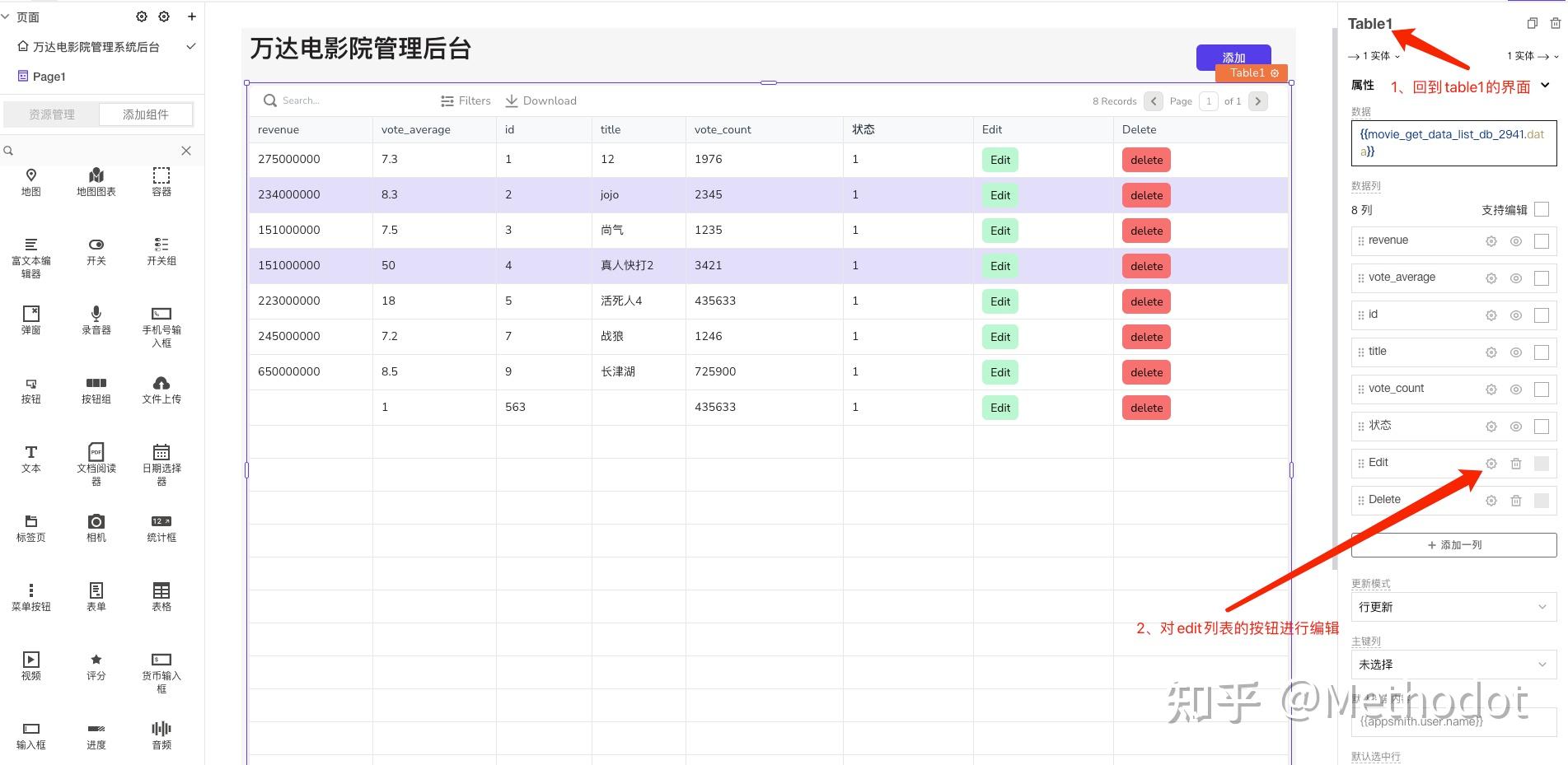Add the Form (表单) widget
Viewport: 1568px width, 765px height.
pos(96,597)
